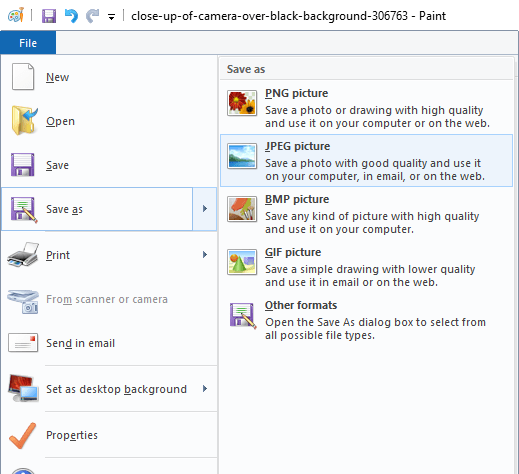Expand the Print submenu arrow
This screenshot has width=519, height=474.
(x=205, y=255)
